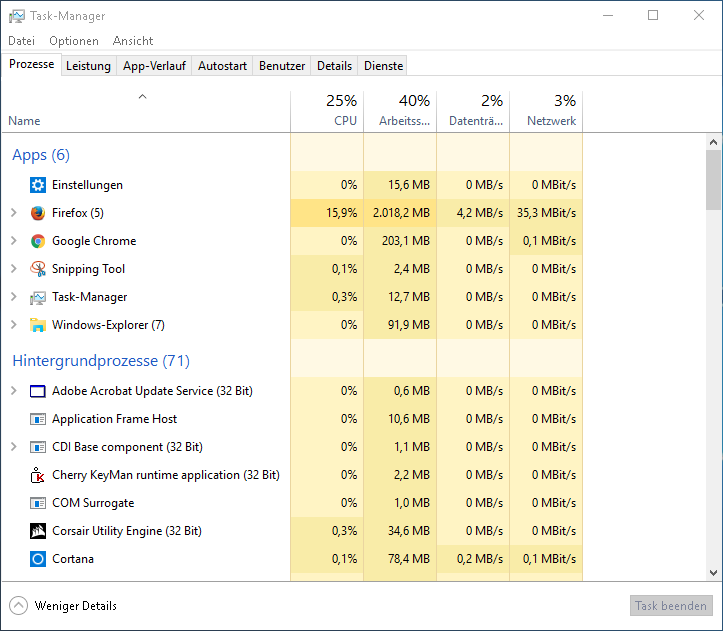Screen dimensions: 723x631
Task: Sort by the CPU column header
Action: click(327, 112)
